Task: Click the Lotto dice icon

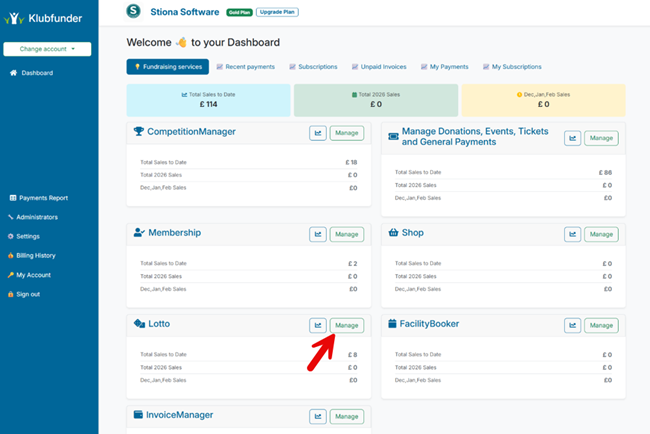Action: click(x=139, y=323)
